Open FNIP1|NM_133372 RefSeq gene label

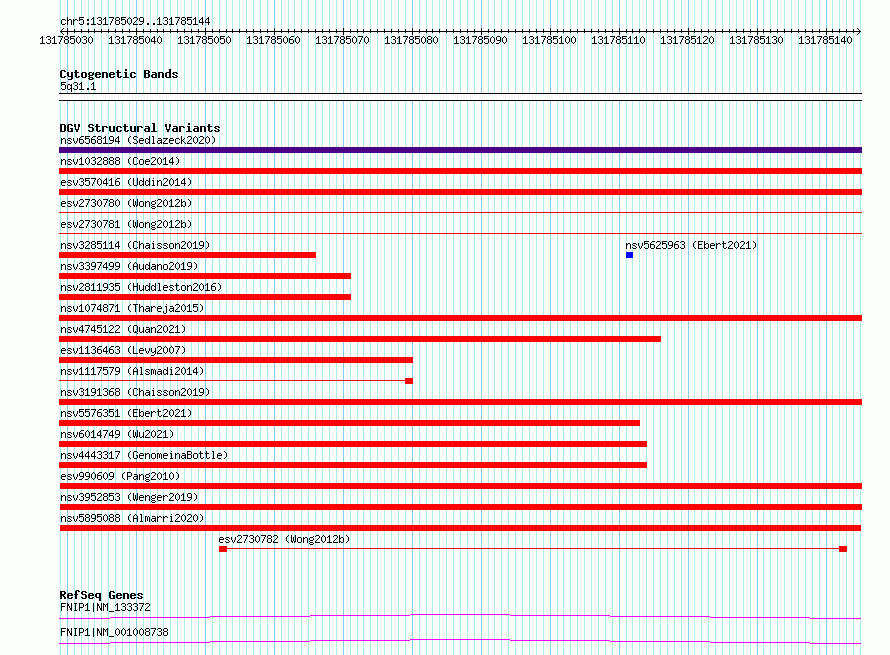click(x=105, y=607)
